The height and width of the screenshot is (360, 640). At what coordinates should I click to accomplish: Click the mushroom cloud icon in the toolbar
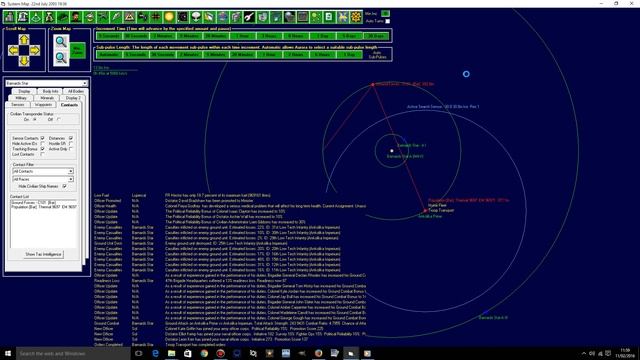coord(196,17)
